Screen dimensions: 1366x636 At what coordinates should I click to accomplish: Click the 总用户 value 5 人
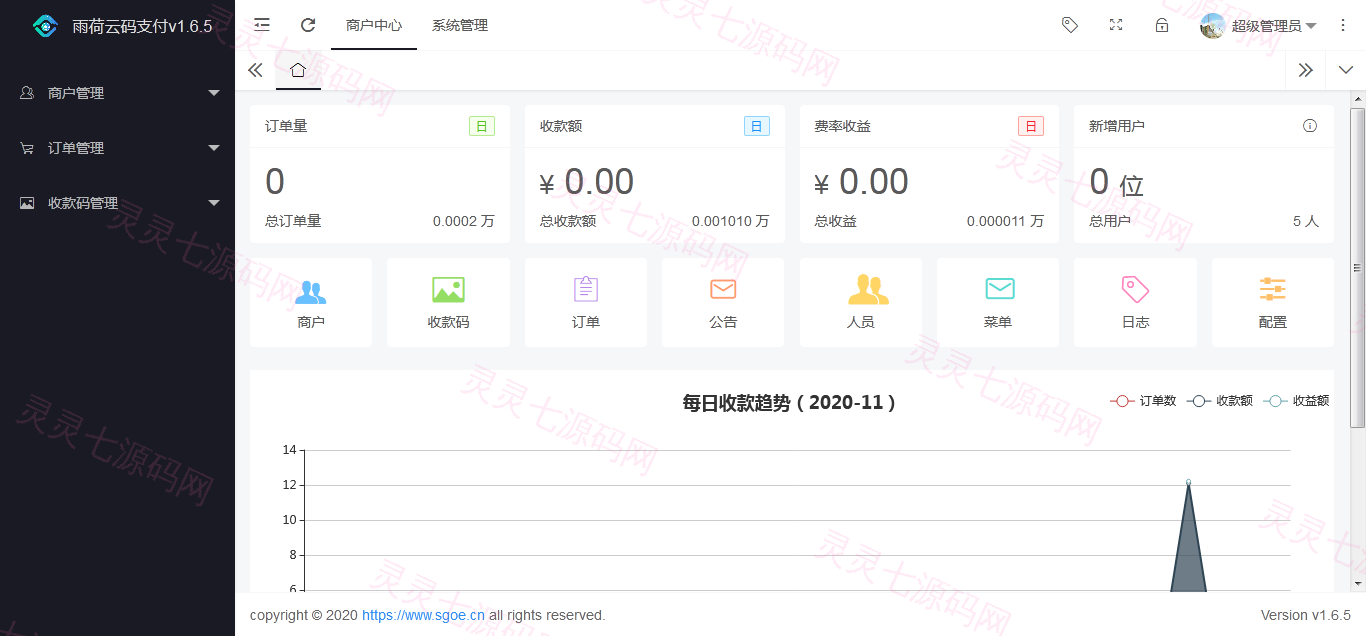(1306, 221)
